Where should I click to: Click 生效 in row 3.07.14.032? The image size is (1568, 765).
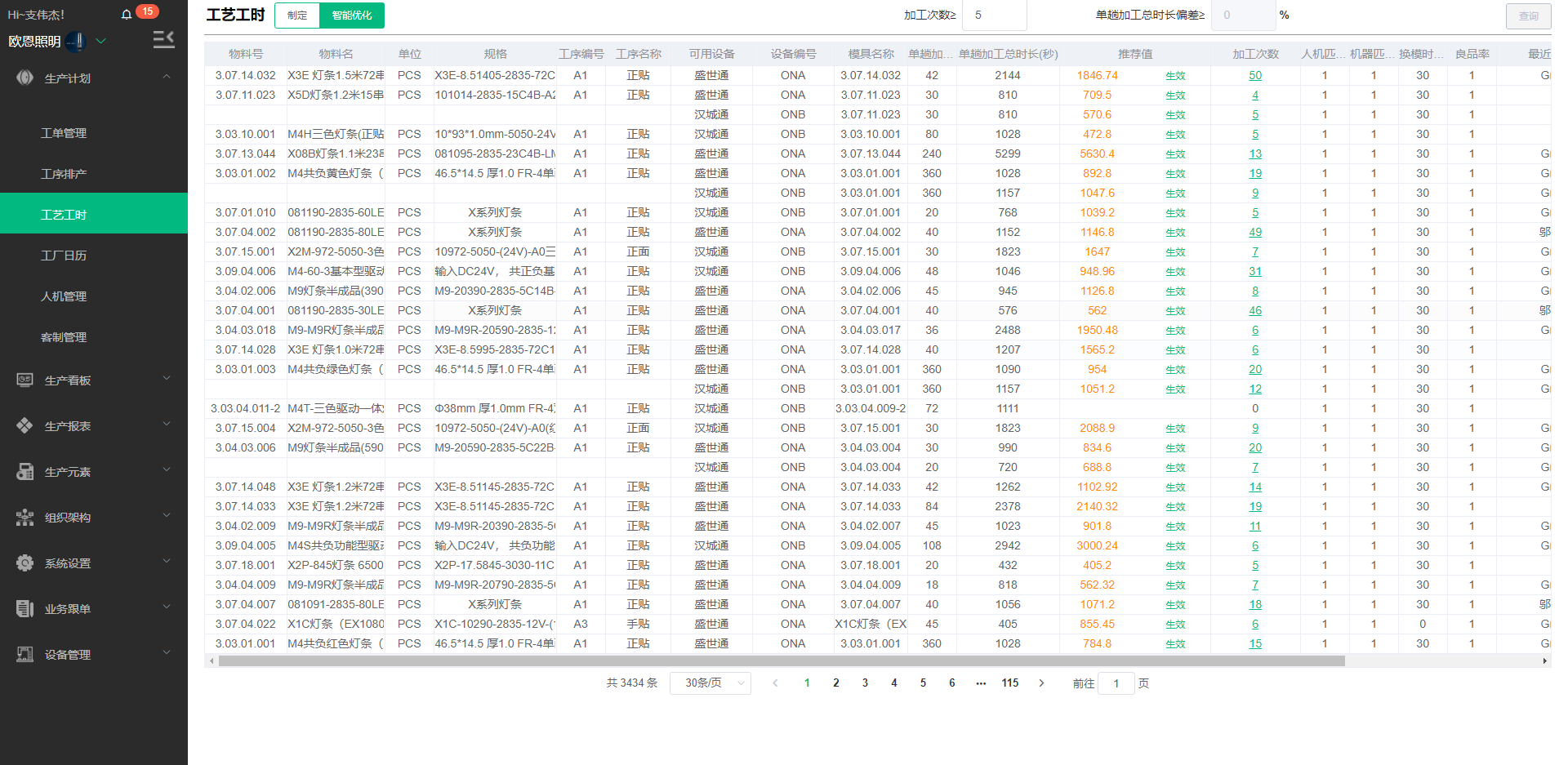pyautogui.click(x=1175, y=76)
